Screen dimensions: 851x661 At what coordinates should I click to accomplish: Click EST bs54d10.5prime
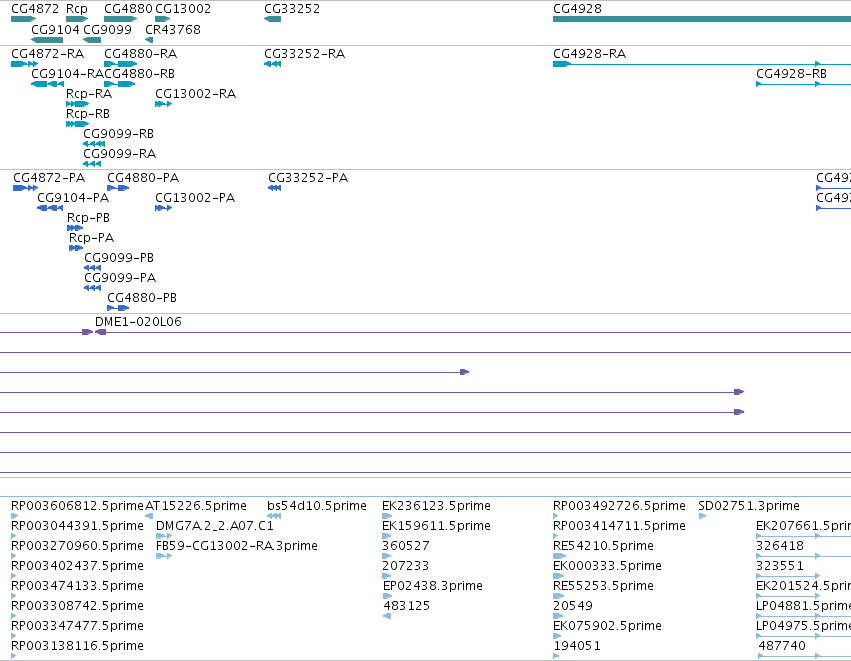(x=317, y=506)
